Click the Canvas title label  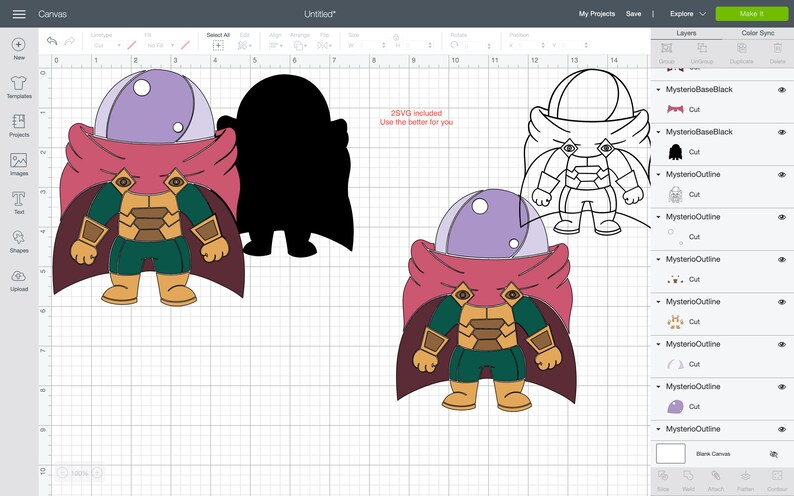[52, 14]
